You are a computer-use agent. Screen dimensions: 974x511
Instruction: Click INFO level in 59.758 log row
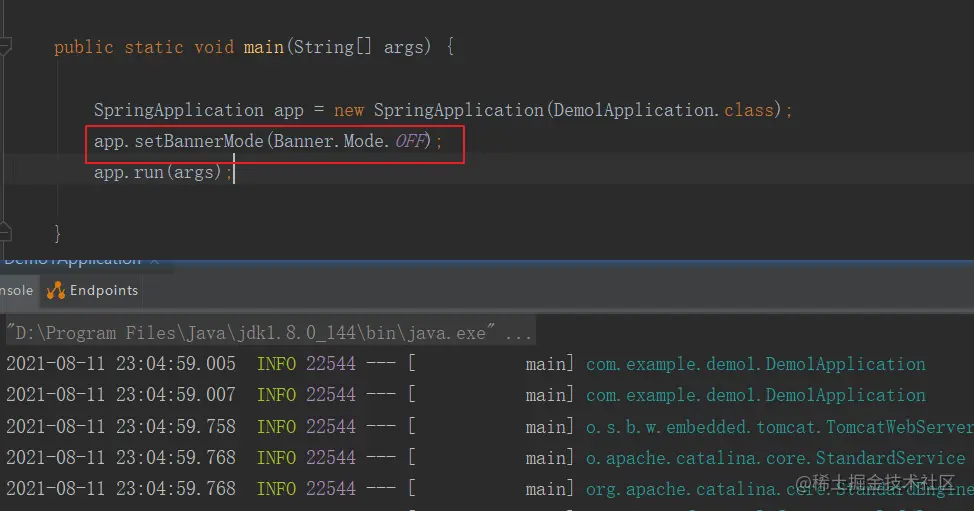point(276,427)
